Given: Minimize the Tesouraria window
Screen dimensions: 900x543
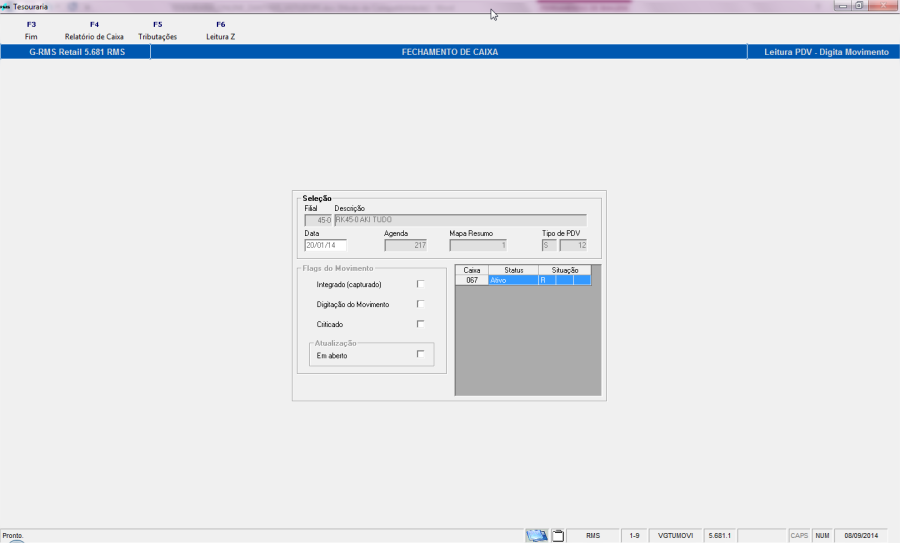Looking at the screenshot, I should pyautogui.click(x=843, y=6).
